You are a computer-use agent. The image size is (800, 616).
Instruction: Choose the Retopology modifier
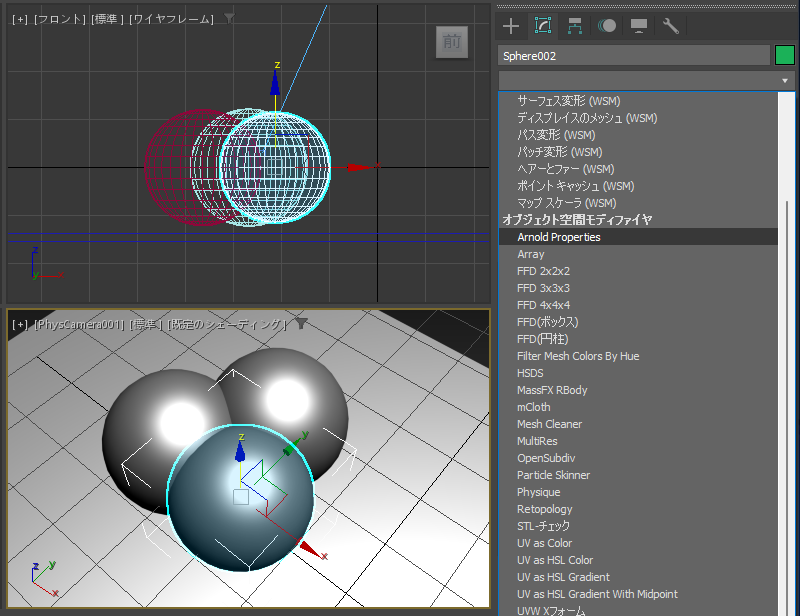pos(638,509)
